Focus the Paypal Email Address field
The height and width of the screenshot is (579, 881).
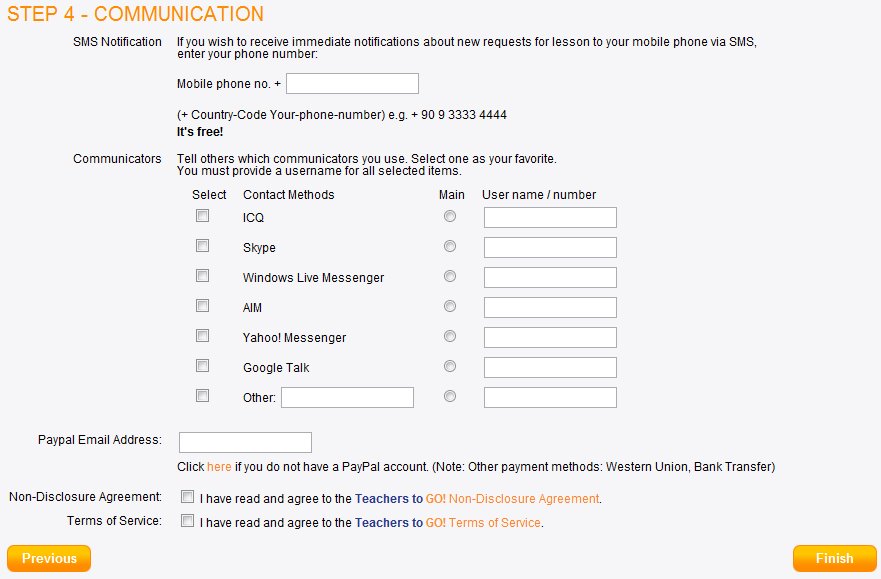pos(245,443)
